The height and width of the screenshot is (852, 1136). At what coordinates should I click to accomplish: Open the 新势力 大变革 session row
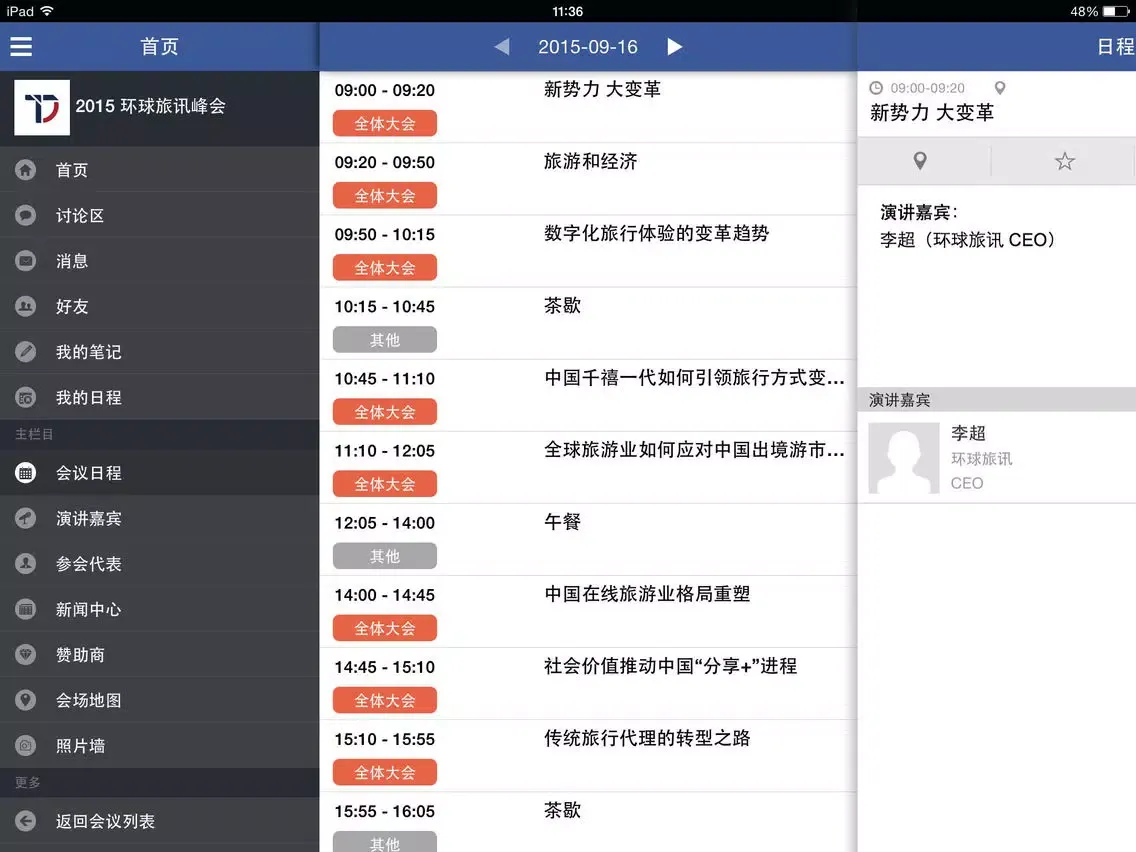pyautogui.click(x=588, y=107)
